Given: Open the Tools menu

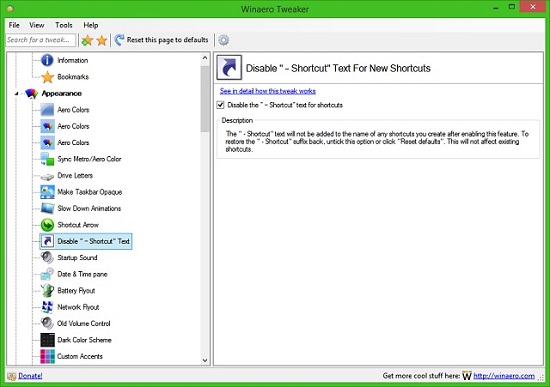Looking at the screenshot, I should click(x=63, y=25).
